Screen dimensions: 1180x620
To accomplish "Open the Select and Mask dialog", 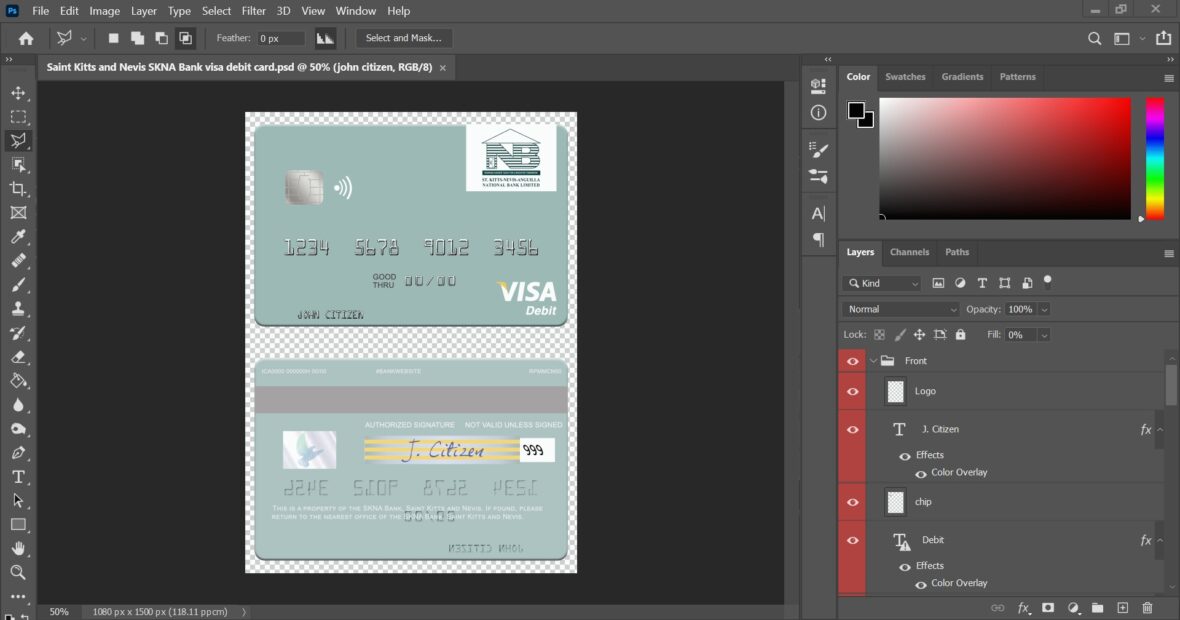I will [x=404, y=37].
